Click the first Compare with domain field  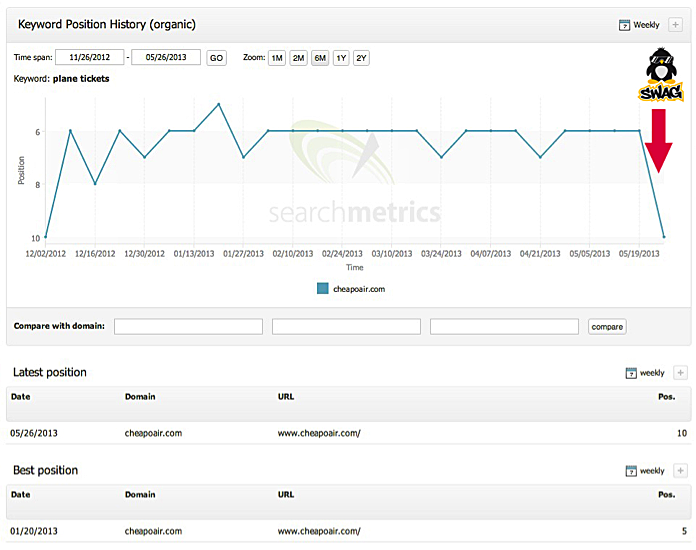pos(188,326)
